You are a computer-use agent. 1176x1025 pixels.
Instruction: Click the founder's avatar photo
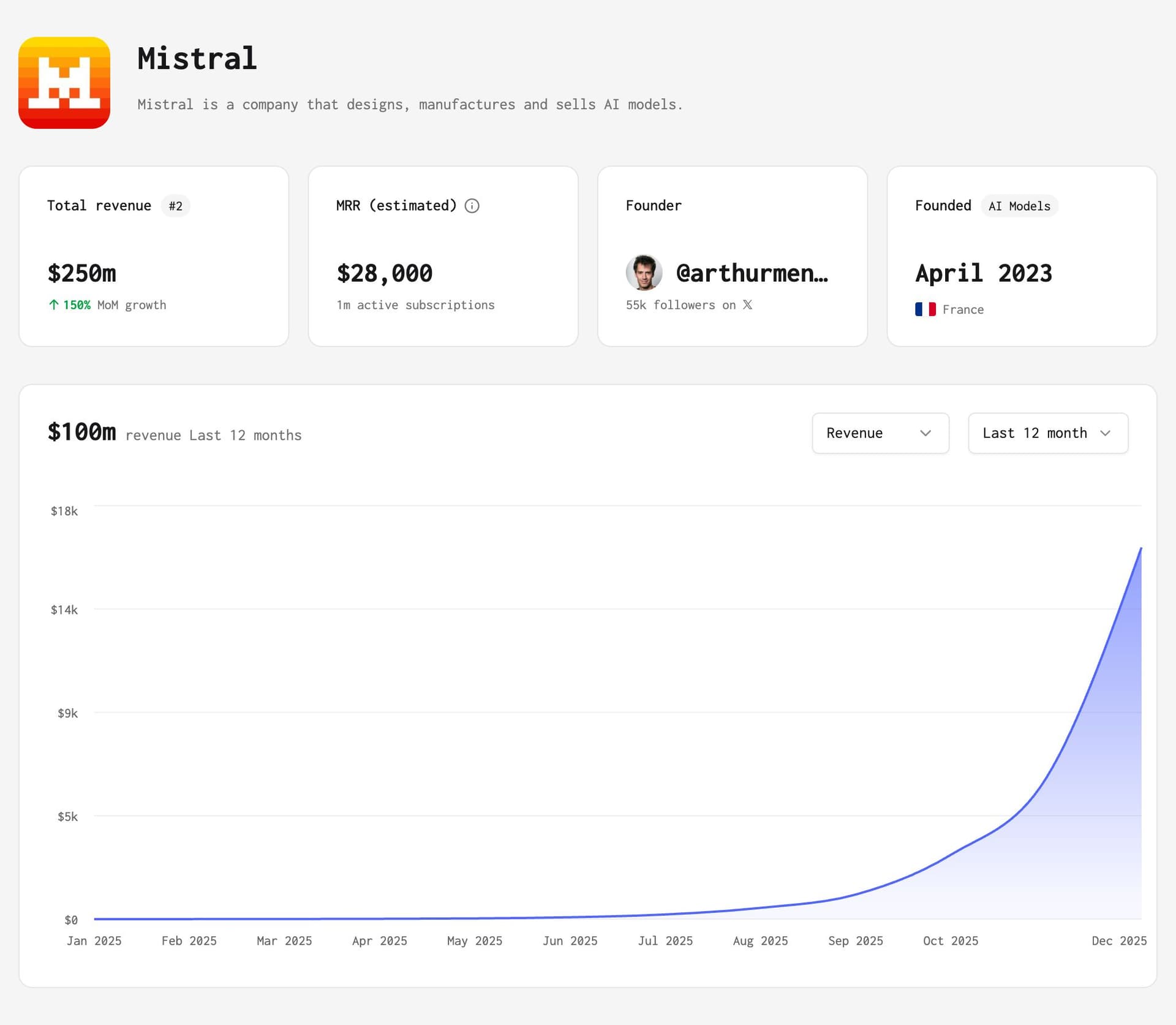pyautogui.click(x=644, y=273)
